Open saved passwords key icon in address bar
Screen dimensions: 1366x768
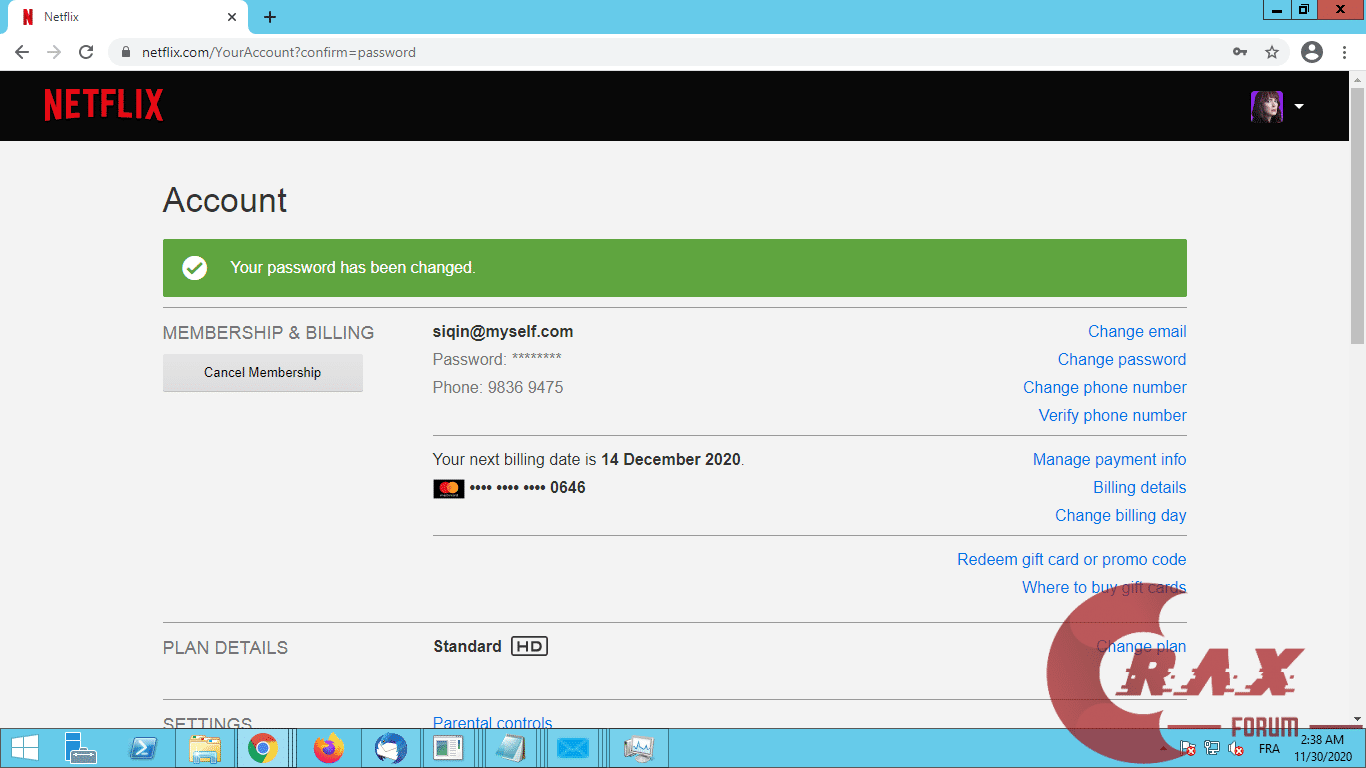pos(1240,52)
